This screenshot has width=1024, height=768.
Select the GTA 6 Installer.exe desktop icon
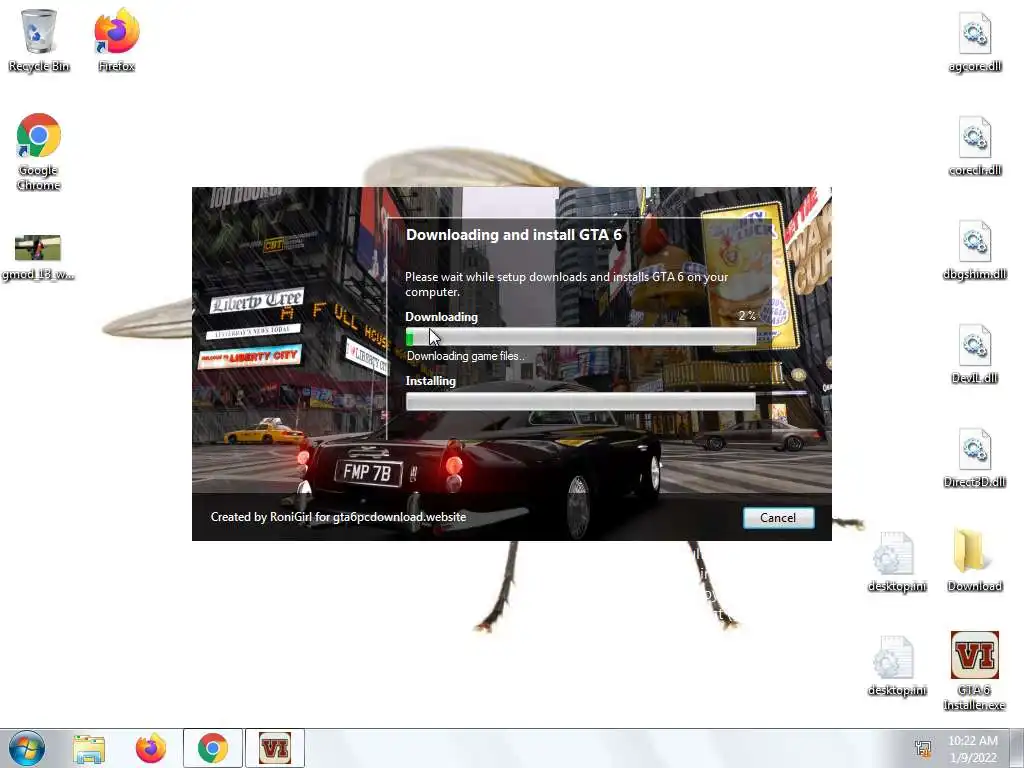point(974,671)
